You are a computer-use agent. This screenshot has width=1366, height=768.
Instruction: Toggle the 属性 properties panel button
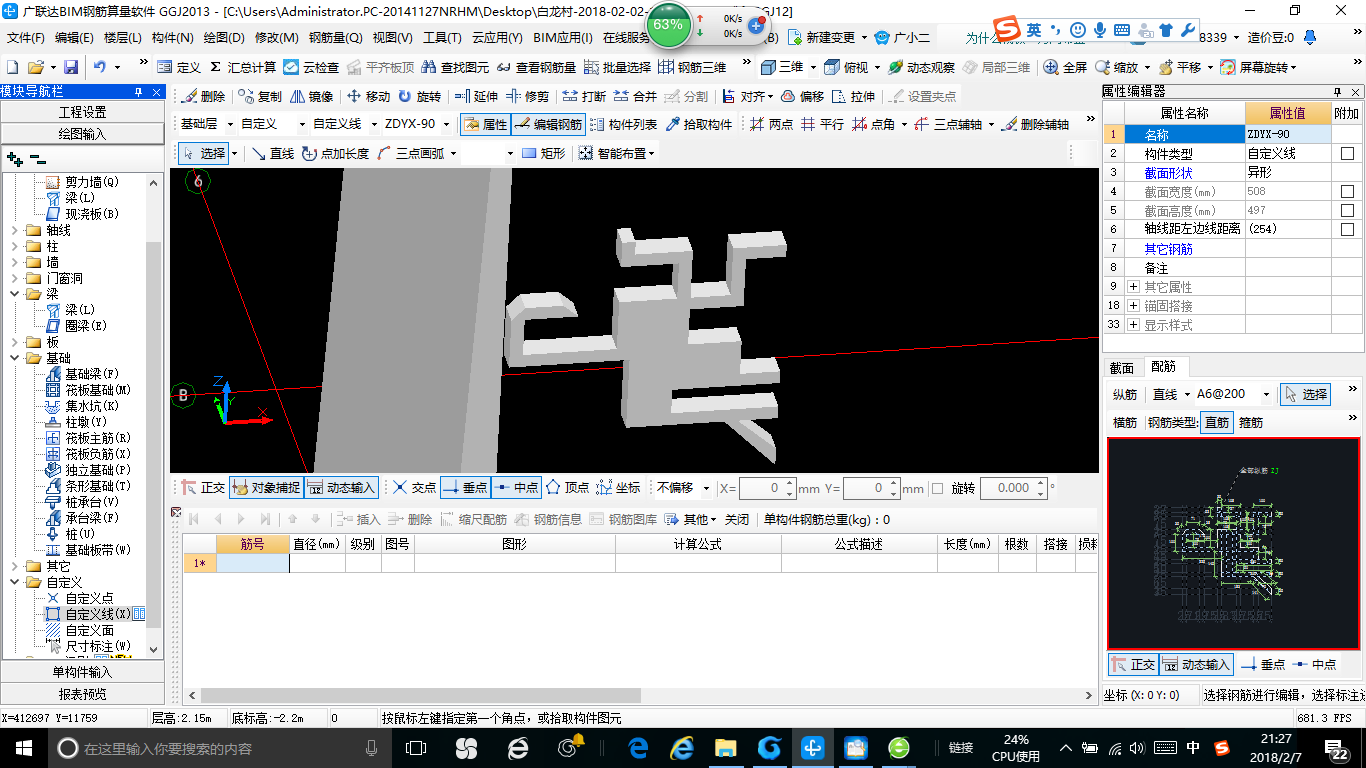(486, 125)
